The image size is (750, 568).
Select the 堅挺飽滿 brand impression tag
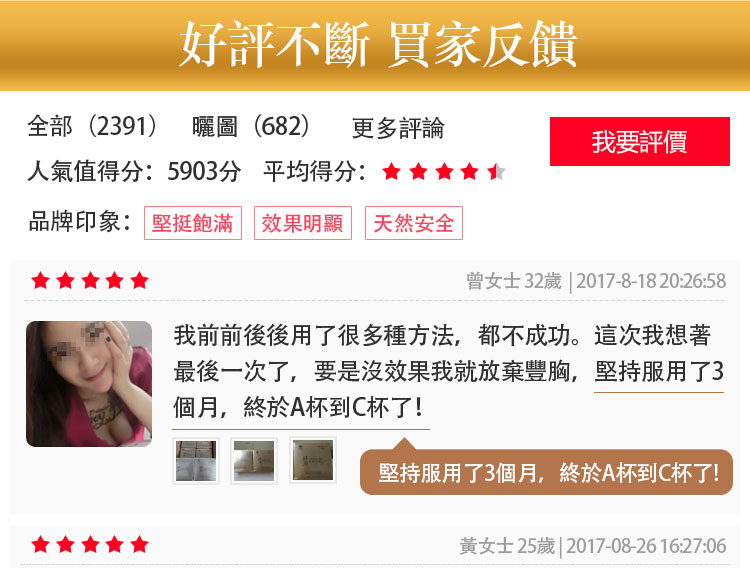click(x=193, y=223)
